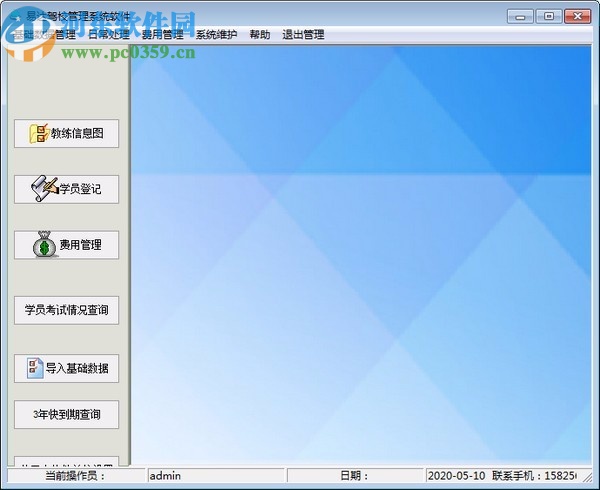Click the pen-and-scroll icon for 学员登记

click(44, 189)
